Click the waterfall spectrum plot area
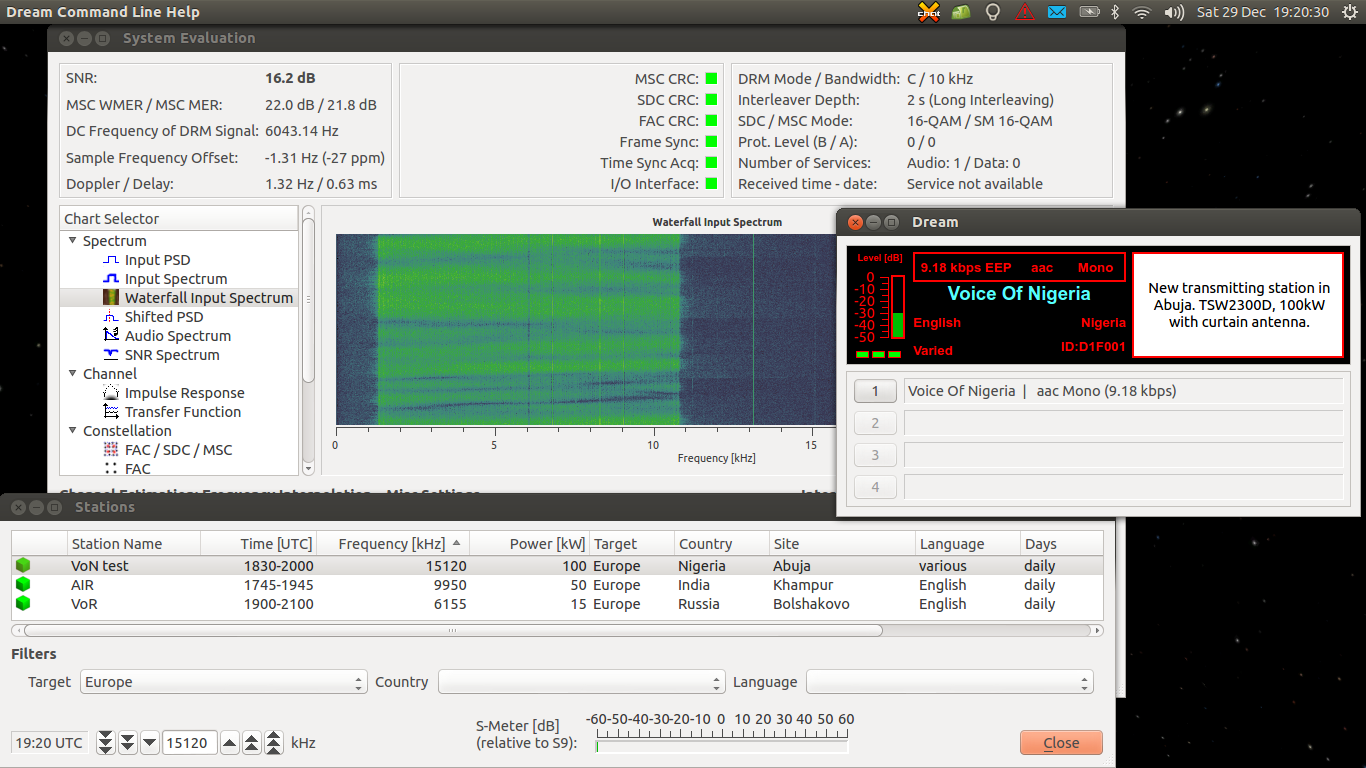This screenshot has height=768, width=1366. tap(585, 330)
